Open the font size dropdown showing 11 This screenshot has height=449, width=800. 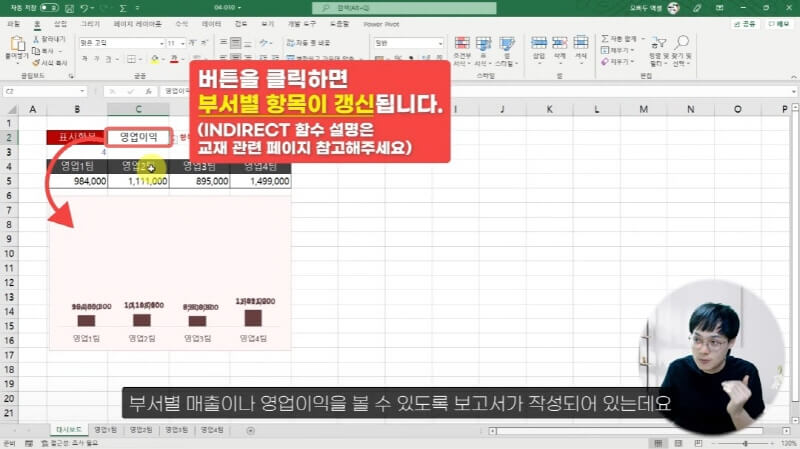(183, 43)
